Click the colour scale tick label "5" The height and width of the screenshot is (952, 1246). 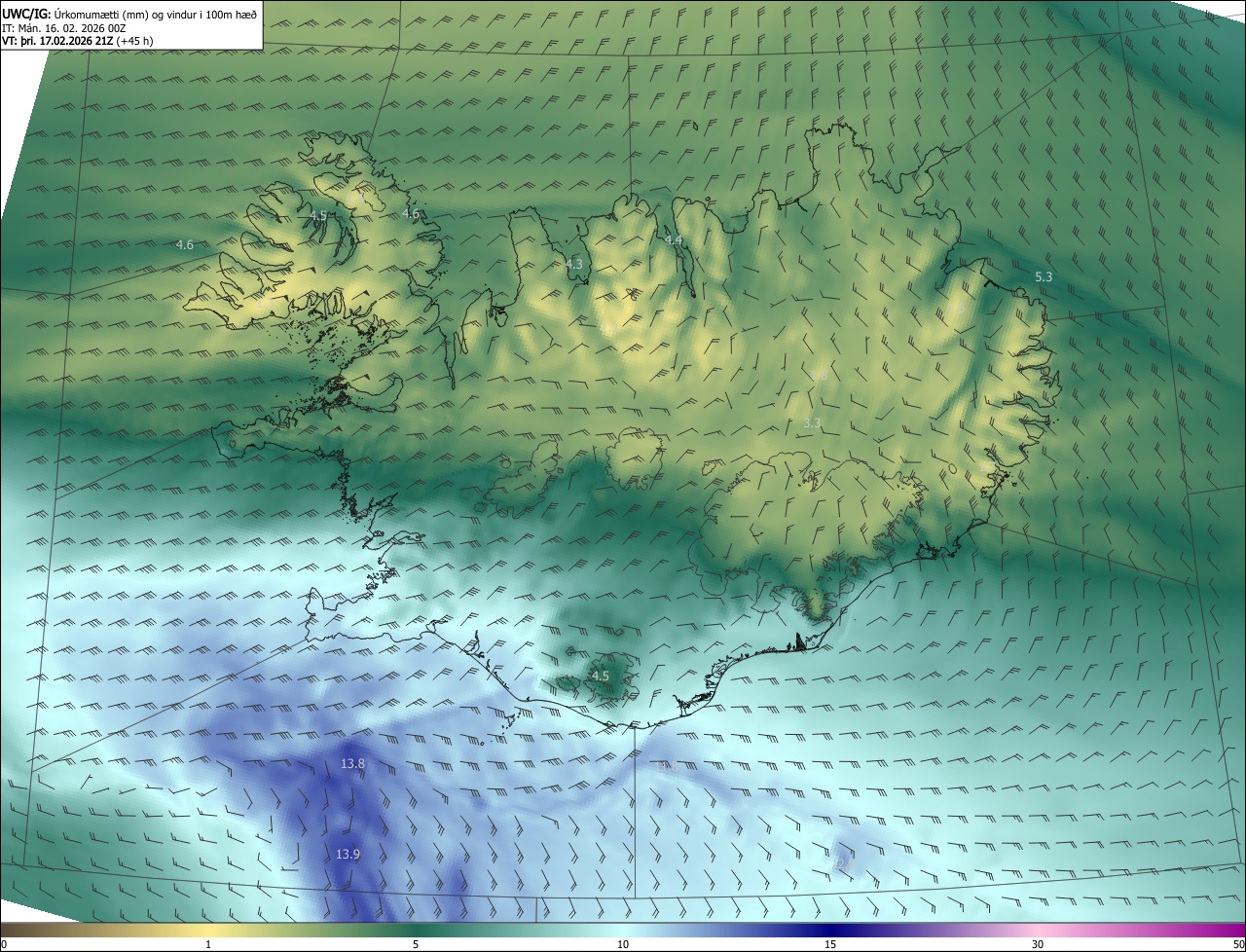click(x=416, y=944)
